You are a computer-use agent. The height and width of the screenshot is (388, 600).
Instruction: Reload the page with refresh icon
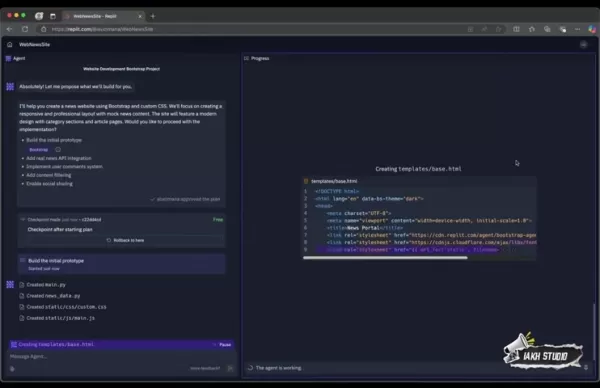(x=25, y=29)
